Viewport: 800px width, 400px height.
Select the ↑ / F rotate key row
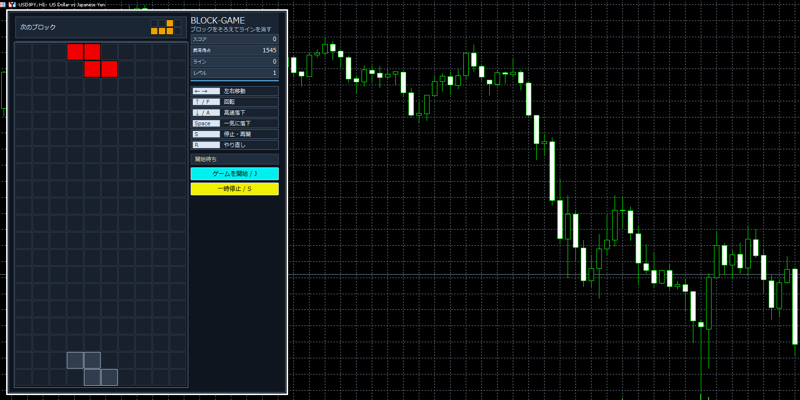[235, 102]
